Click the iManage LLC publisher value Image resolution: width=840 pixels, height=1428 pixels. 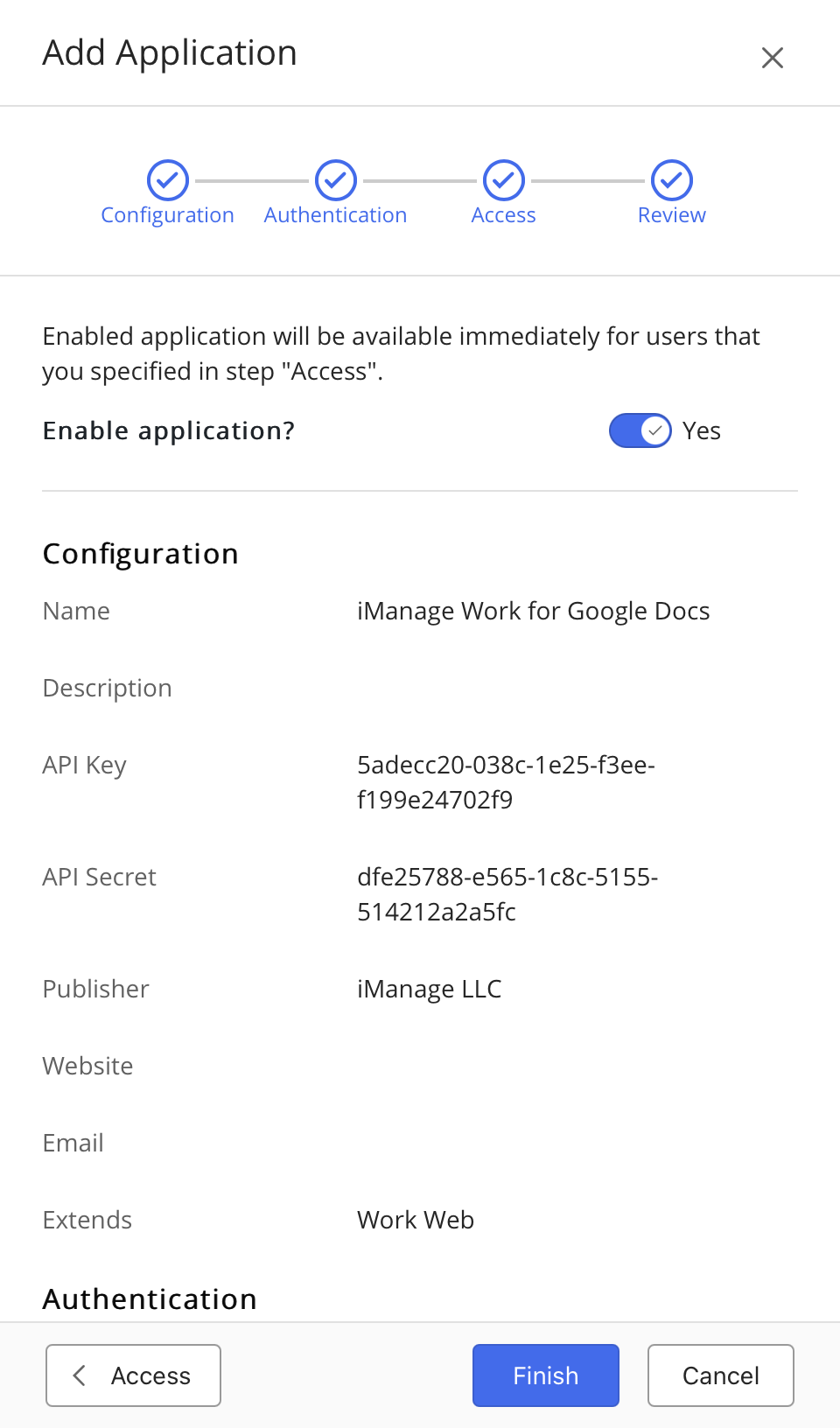tap(430, 989)
